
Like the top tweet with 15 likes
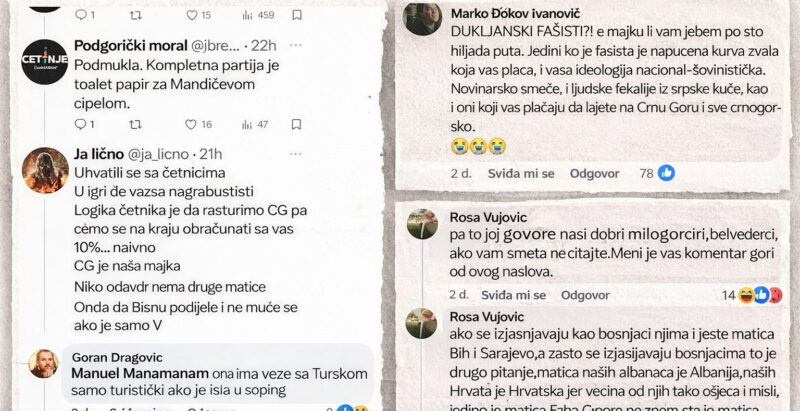191,15
